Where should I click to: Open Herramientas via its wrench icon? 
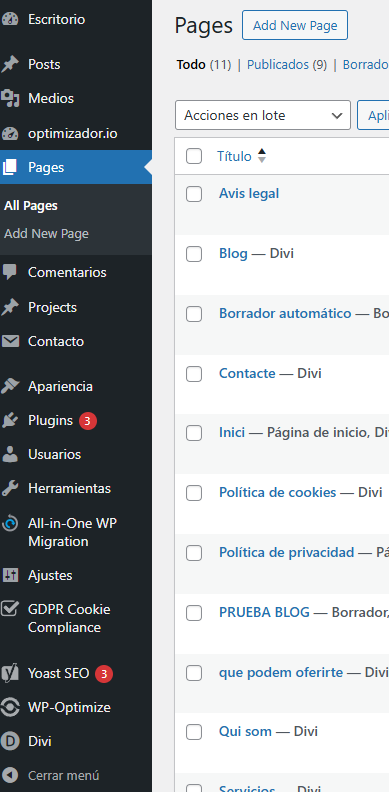coord(10,488)
